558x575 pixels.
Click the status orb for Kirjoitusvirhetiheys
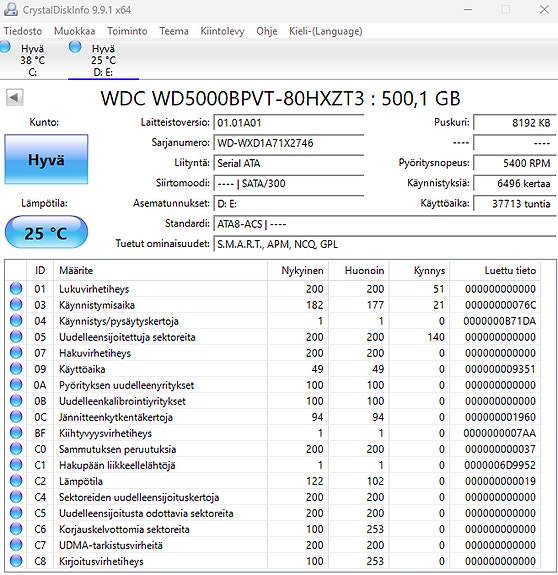[x=16, y=561]
